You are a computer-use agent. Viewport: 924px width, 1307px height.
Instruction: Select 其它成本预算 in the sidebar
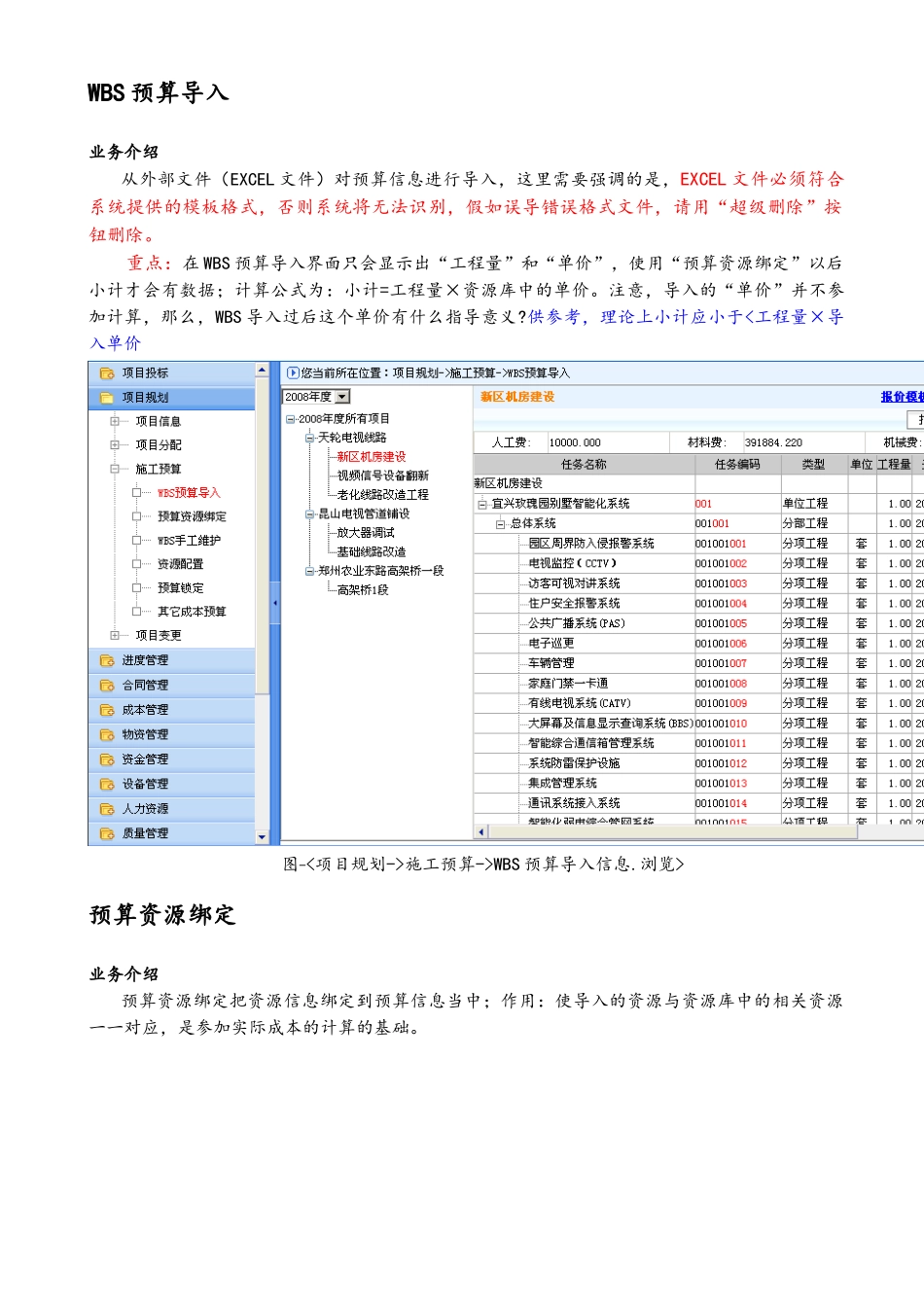pyautogui.click(x=192, y=612)
